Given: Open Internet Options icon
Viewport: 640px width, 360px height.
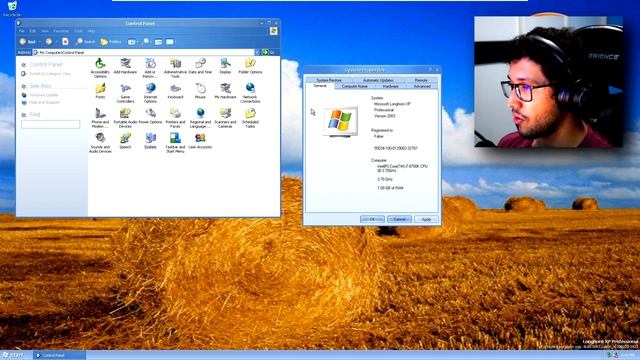Looking at the screenshot, I should 150,93.
